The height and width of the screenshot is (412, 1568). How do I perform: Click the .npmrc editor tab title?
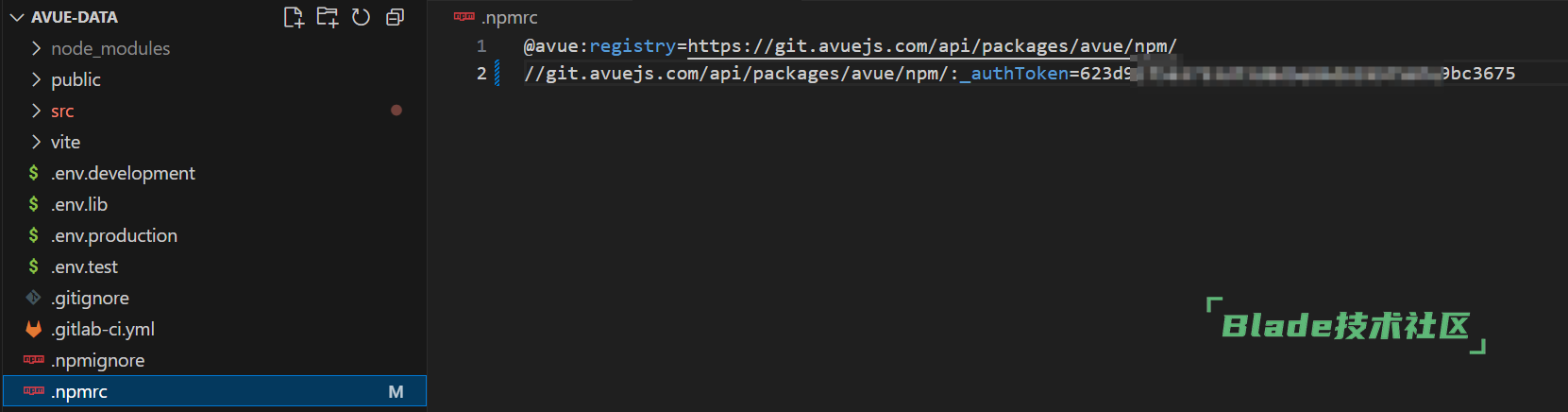click(x=509, y=17)
